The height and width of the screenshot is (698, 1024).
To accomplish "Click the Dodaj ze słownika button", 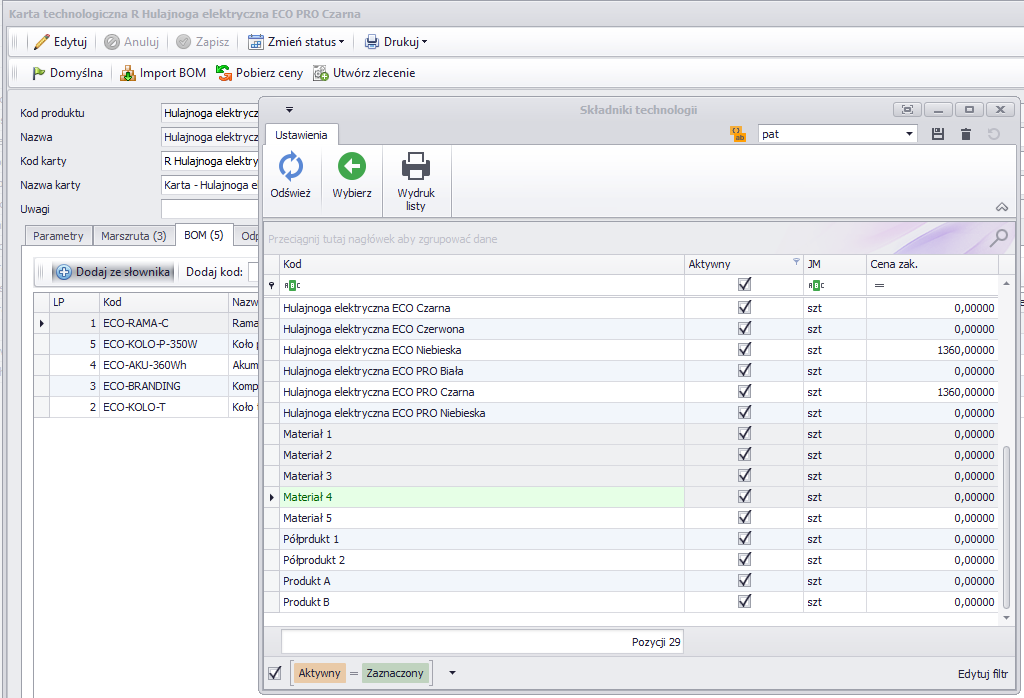I will [113, 272].
